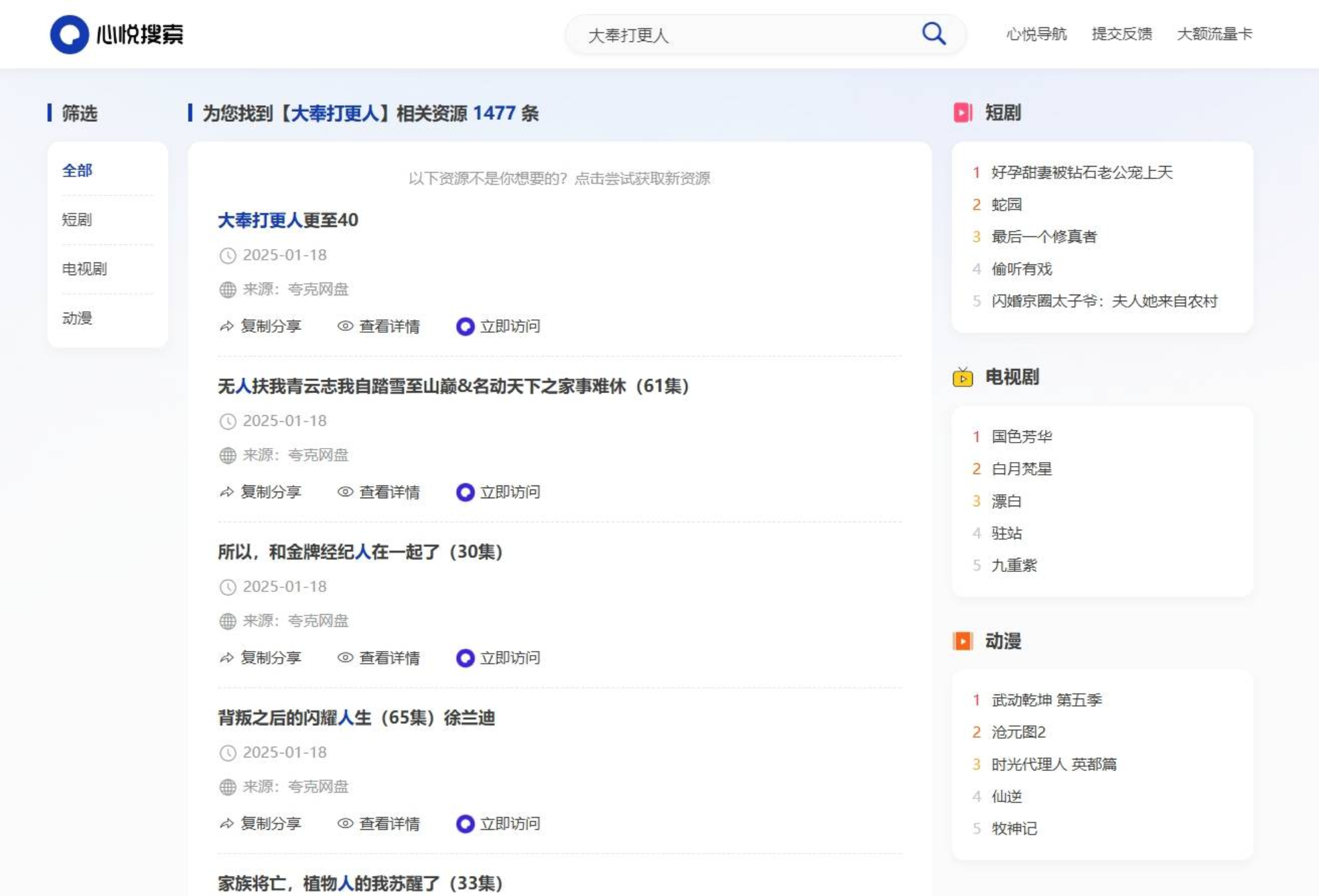Screen dimensions: 1319x896
Task: Click the orange 动漫 panel icon
Action: click(963, 641)
